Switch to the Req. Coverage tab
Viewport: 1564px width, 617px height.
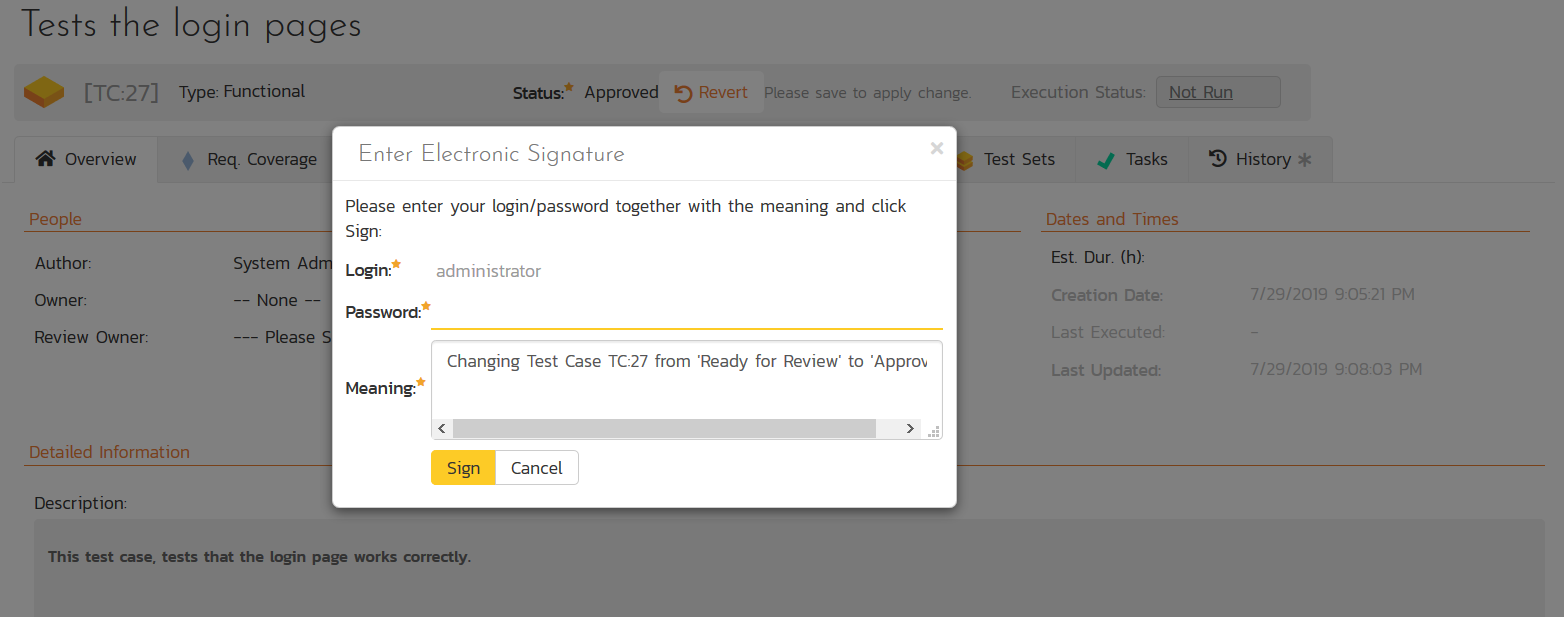[248, 160]
